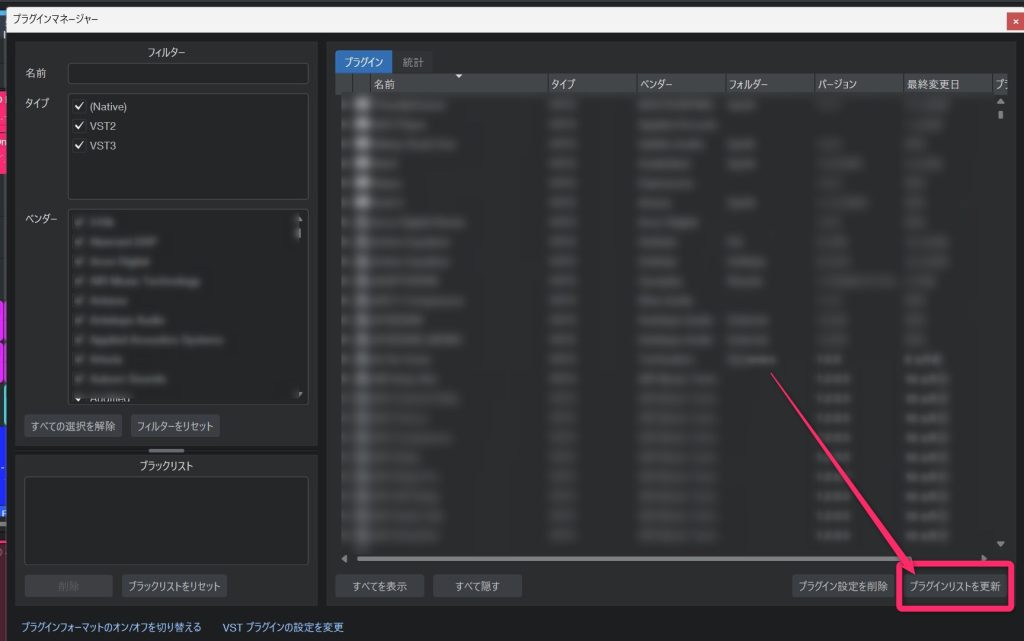The image size is (1024, 641).
Task: Uncheck the VST2 type filter
Action: (x=79, y=126)
